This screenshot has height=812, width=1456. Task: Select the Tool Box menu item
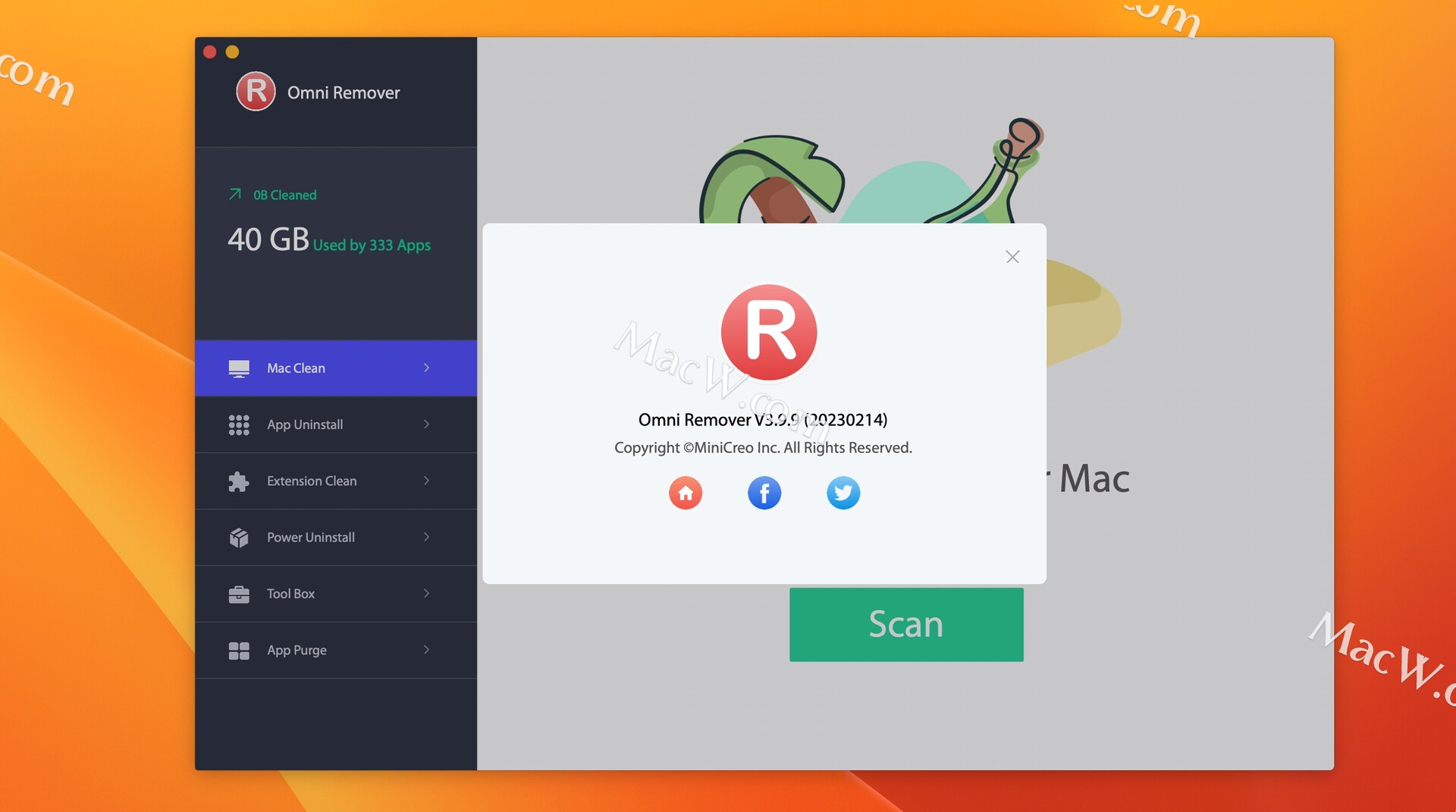[336, 594]
